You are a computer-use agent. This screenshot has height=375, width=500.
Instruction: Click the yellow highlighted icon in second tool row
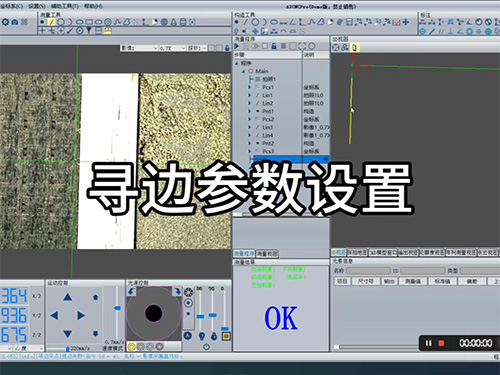108,31
